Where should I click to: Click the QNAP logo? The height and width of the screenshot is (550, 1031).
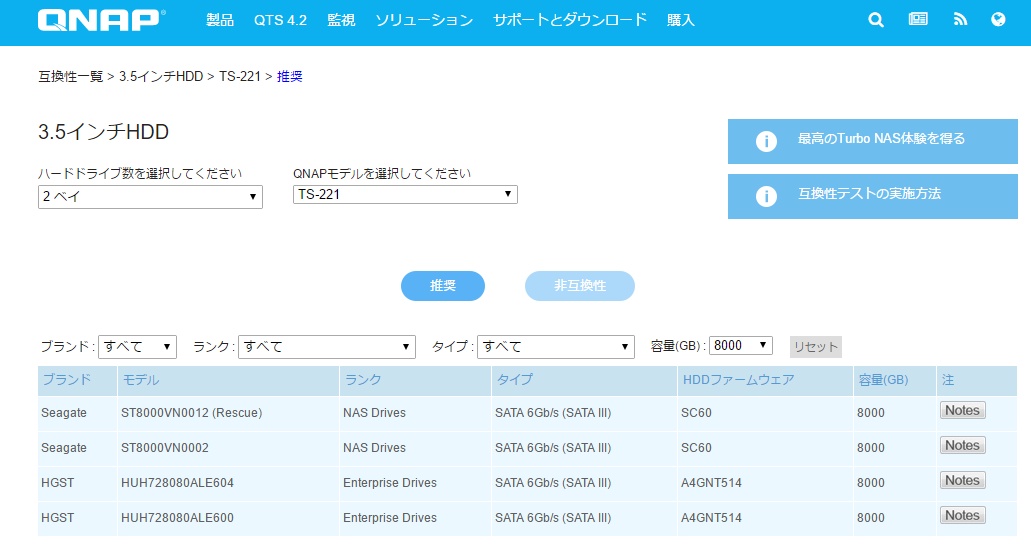click(101, 20)
